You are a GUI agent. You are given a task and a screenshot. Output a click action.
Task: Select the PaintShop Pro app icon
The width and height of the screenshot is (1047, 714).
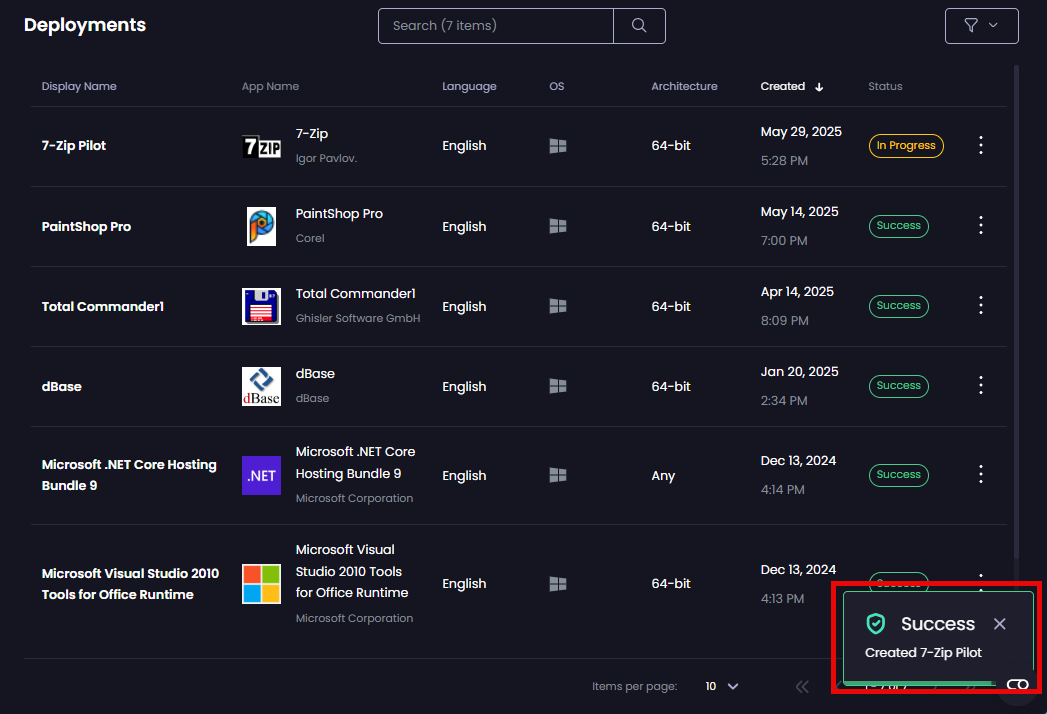[261, 225]
